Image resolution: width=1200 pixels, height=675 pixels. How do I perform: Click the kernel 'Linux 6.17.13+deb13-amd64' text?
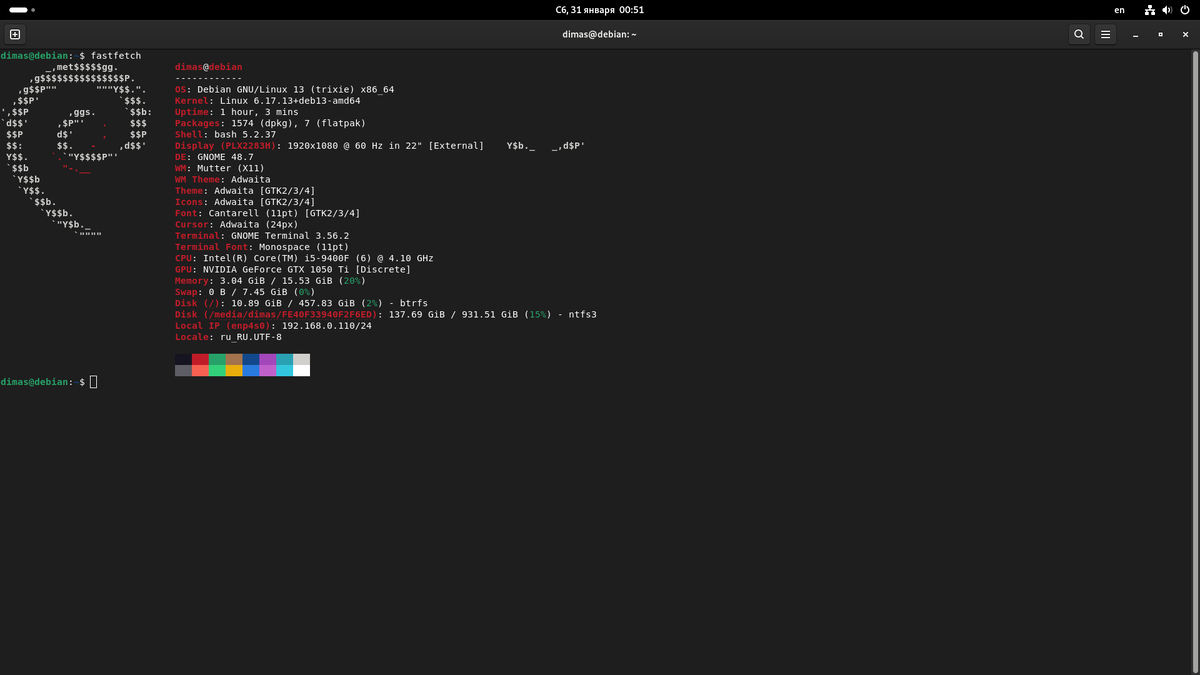tap(290, 100)
